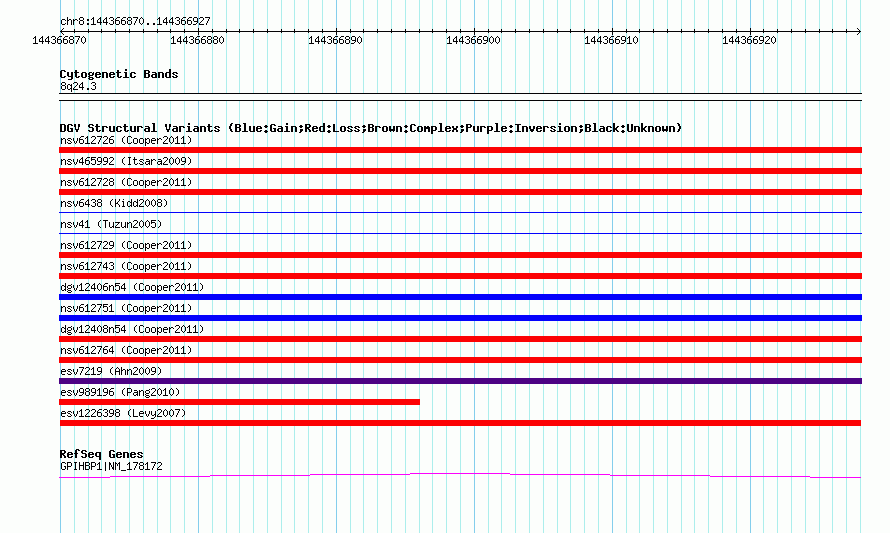Click ruler position 144366880
This screenshot has width=890, height=533.
pyautogui.click(x=198, y=40)
